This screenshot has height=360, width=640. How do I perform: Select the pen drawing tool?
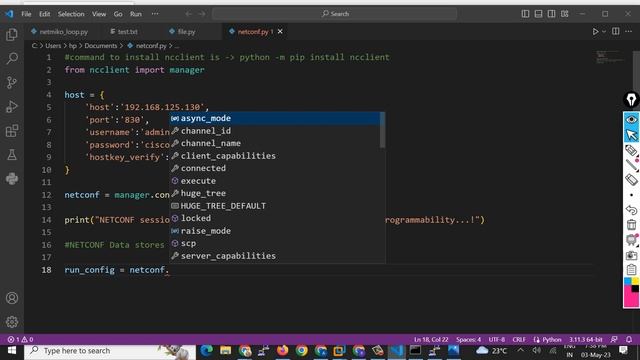(x=631, y=164)
